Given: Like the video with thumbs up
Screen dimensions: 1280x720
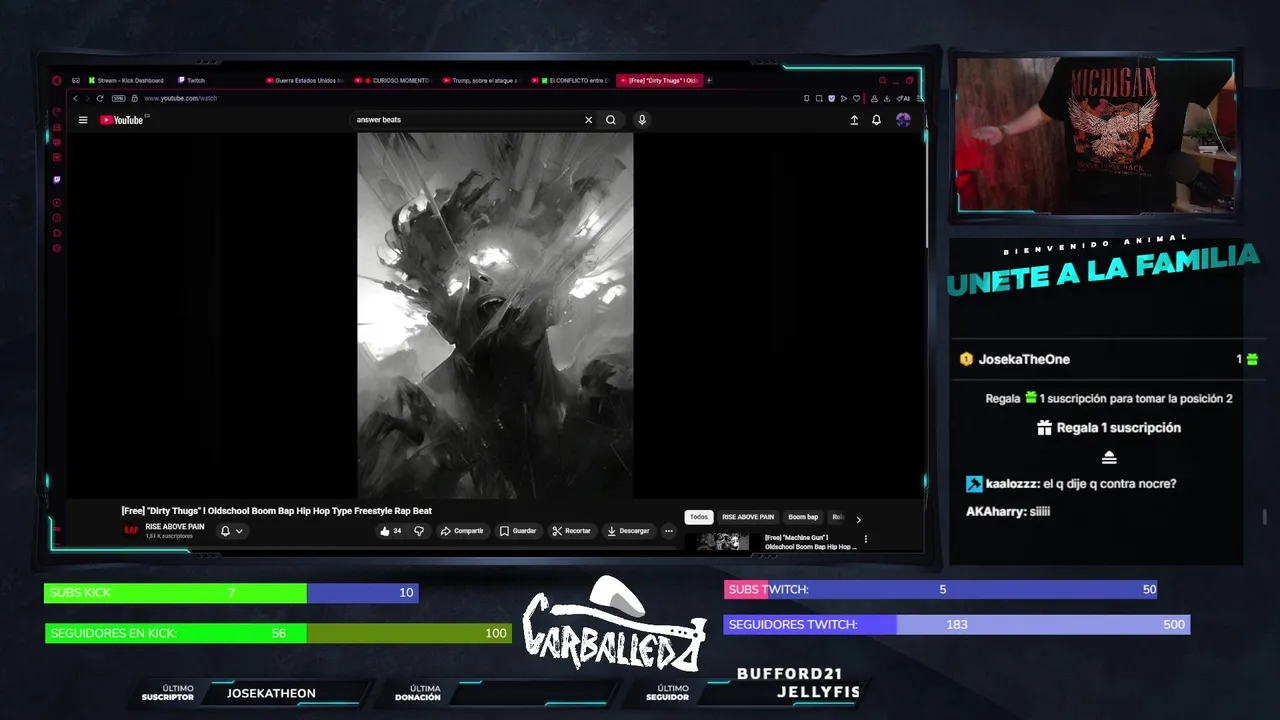Looking at the screenshot, I should click(391, 531).
